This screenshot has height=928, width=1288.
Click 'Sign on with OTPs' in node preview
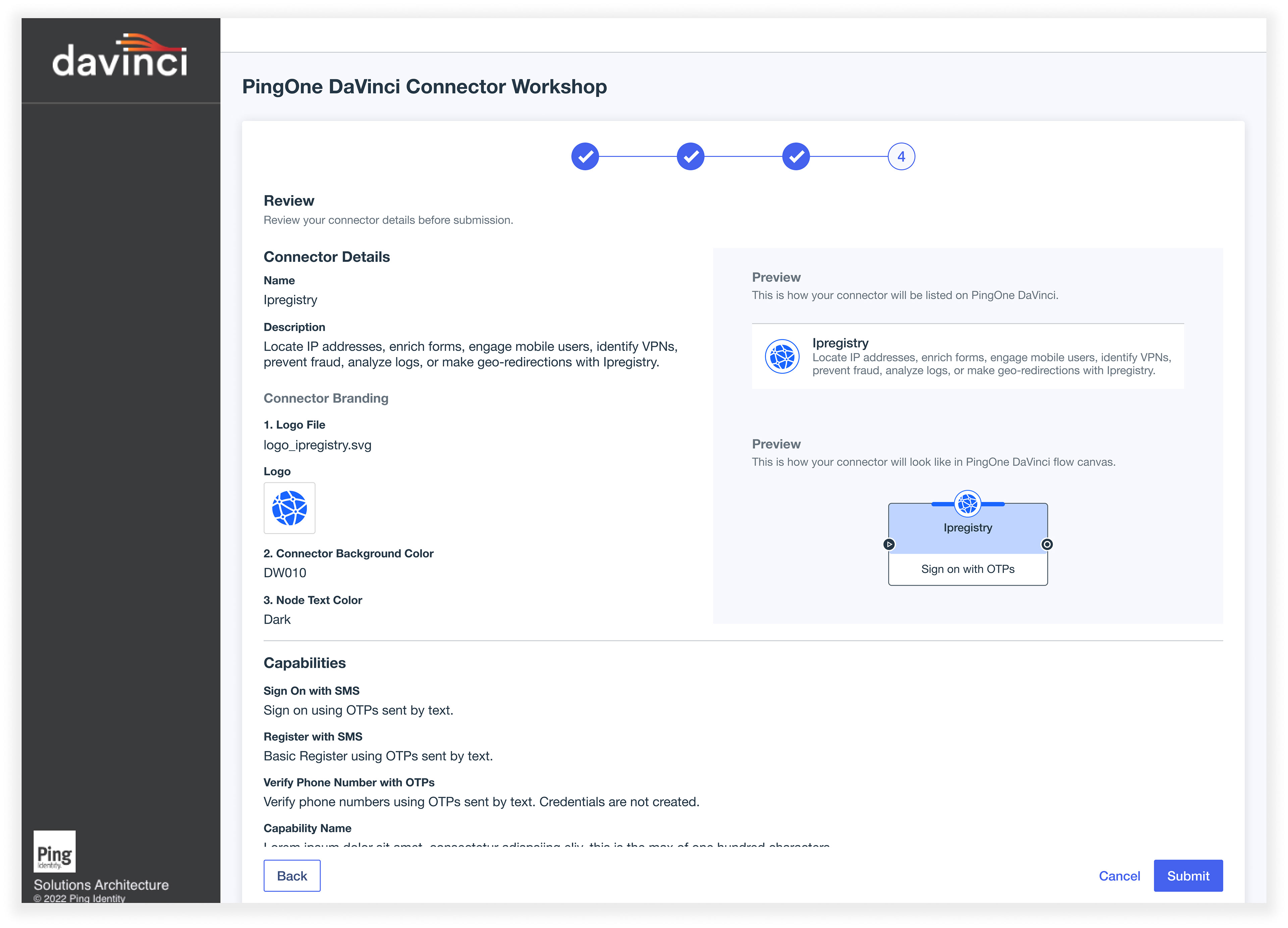click(x=968, y=569)
